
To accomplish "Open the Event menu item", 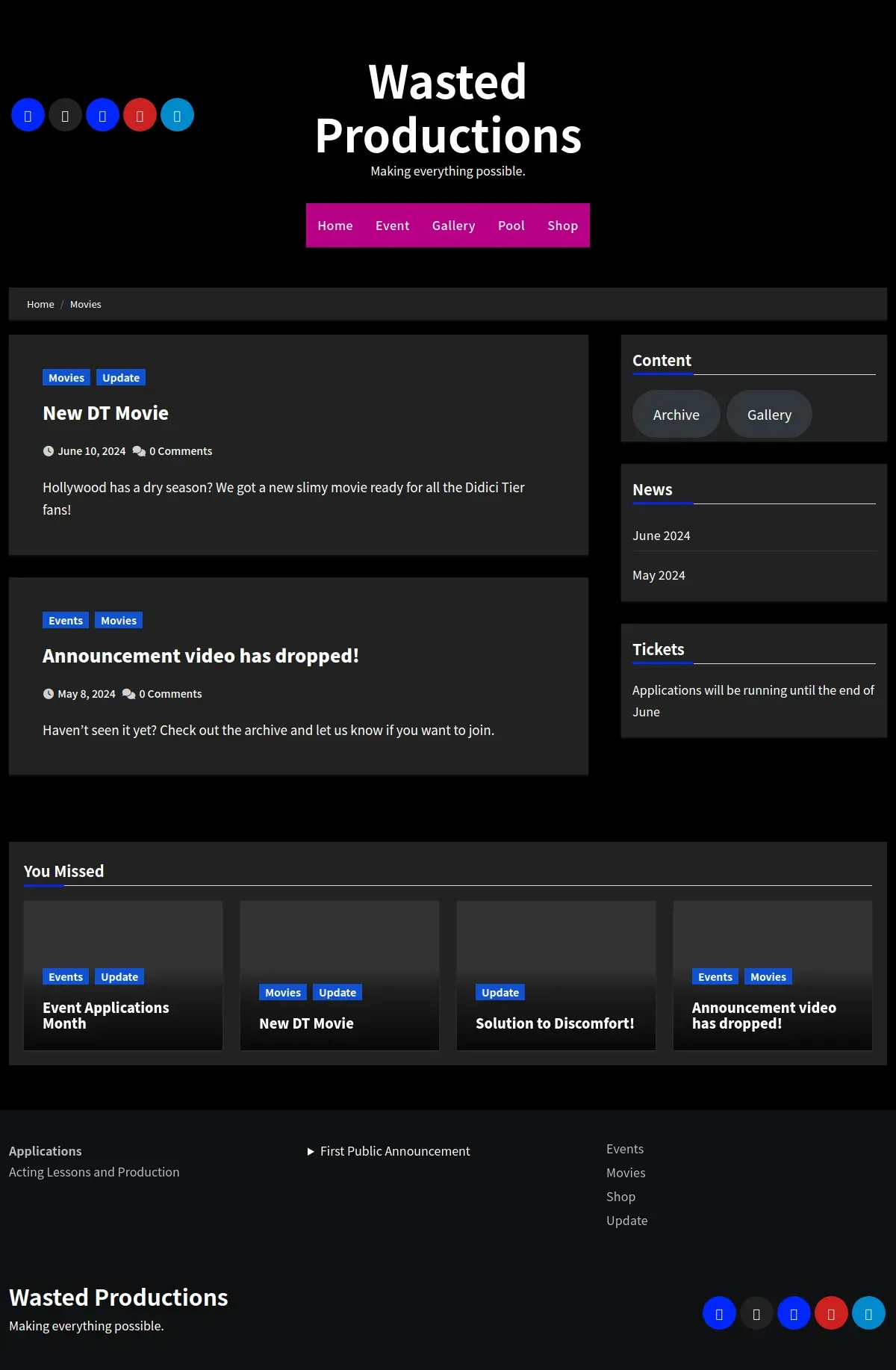I will pos(393,226).
